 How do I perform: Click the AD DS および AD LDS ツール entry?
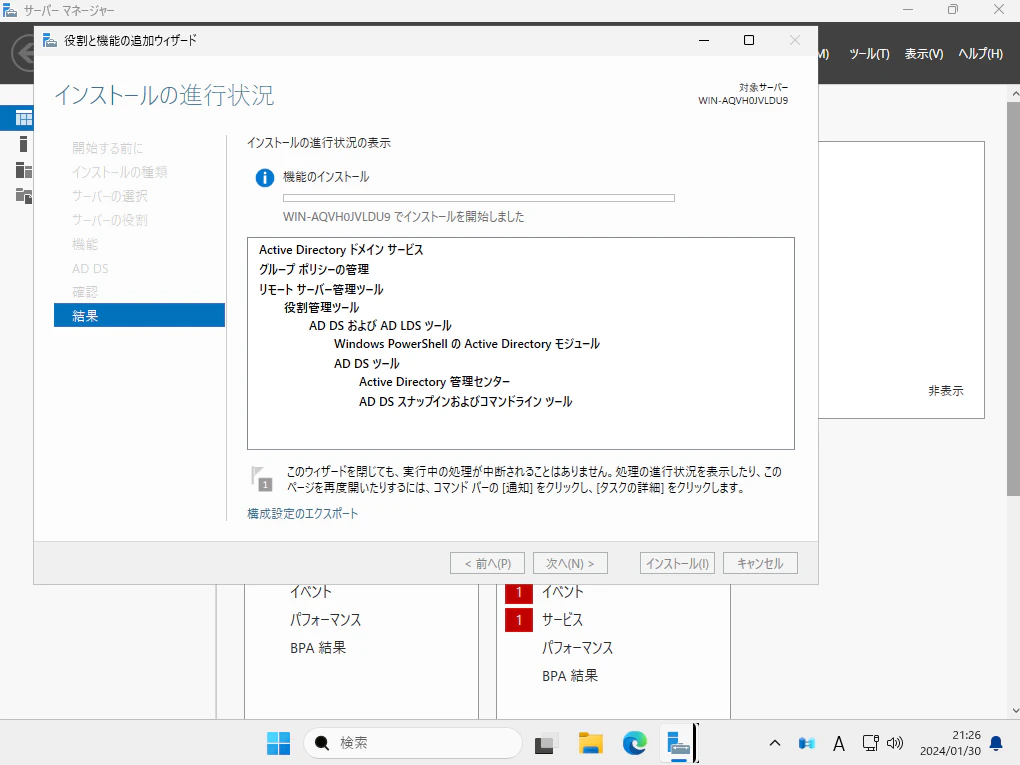[380, 325]
